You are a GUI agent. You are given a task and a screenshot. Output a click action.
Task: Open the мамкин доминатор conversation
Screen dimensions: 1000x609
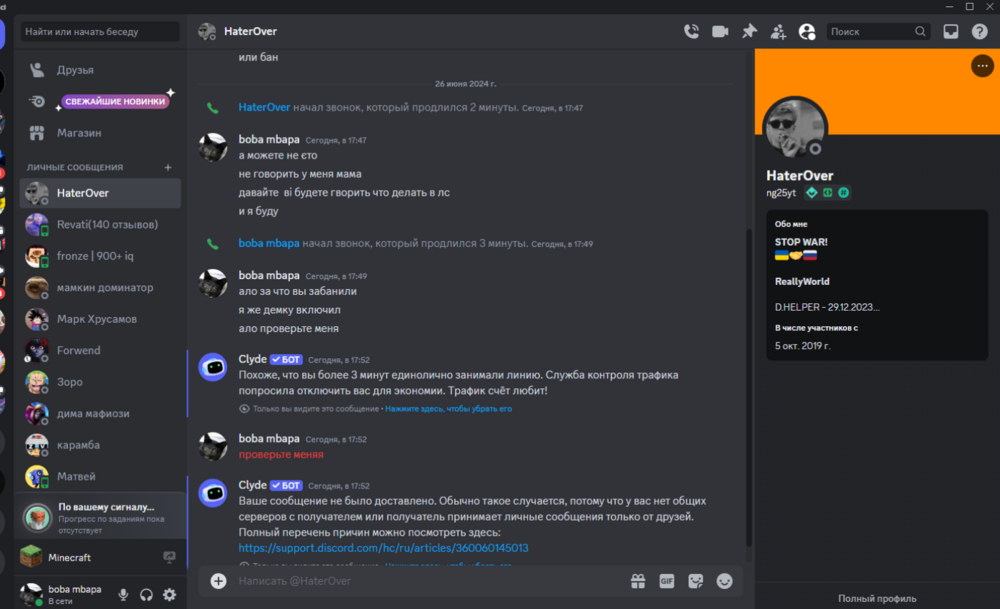[x=100, y=288]
